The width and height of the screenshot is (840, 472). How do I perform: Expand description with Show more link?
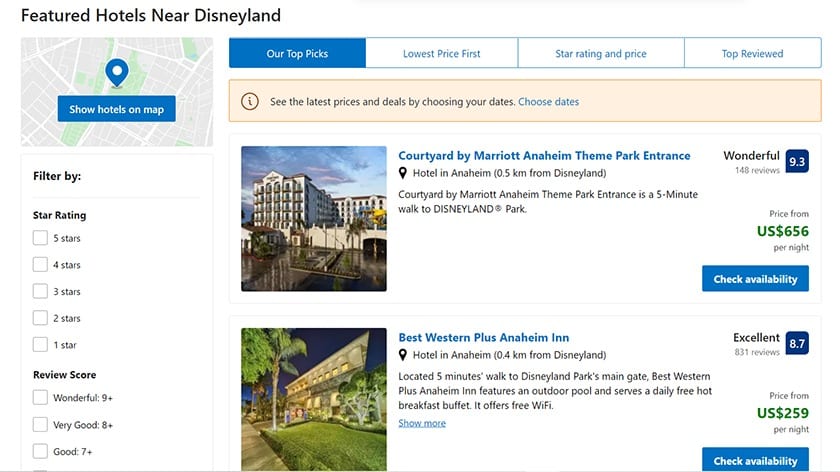(422, 423)
